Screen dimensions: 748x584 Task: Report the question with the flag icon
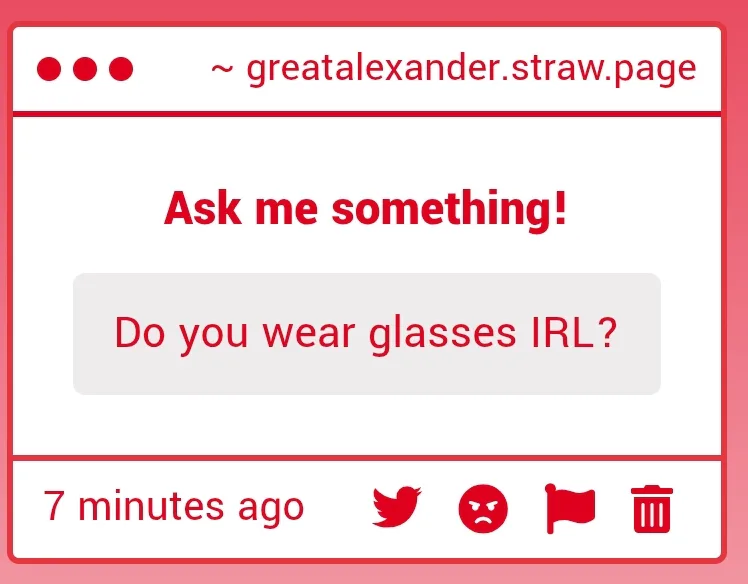(569, 508)
